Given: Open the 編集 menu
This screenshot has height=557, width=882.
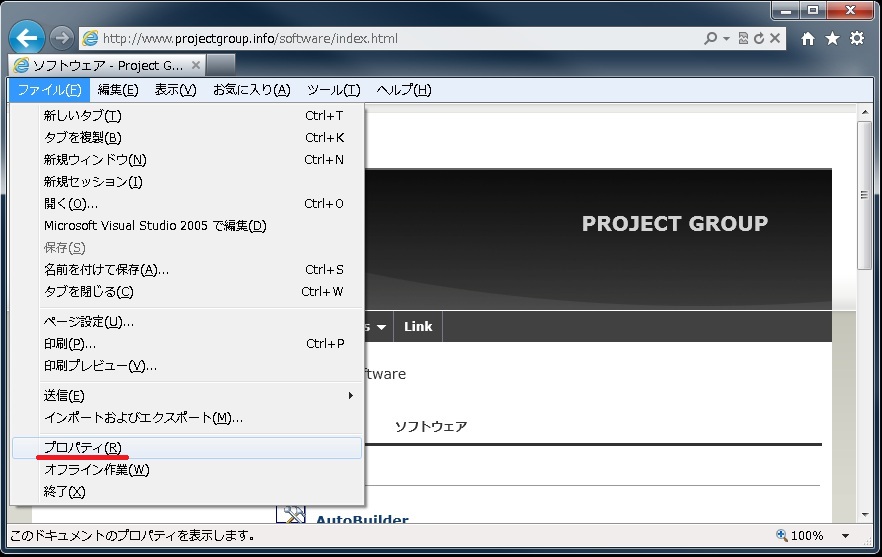Looking at the screenshot, I should coord(118,90).
